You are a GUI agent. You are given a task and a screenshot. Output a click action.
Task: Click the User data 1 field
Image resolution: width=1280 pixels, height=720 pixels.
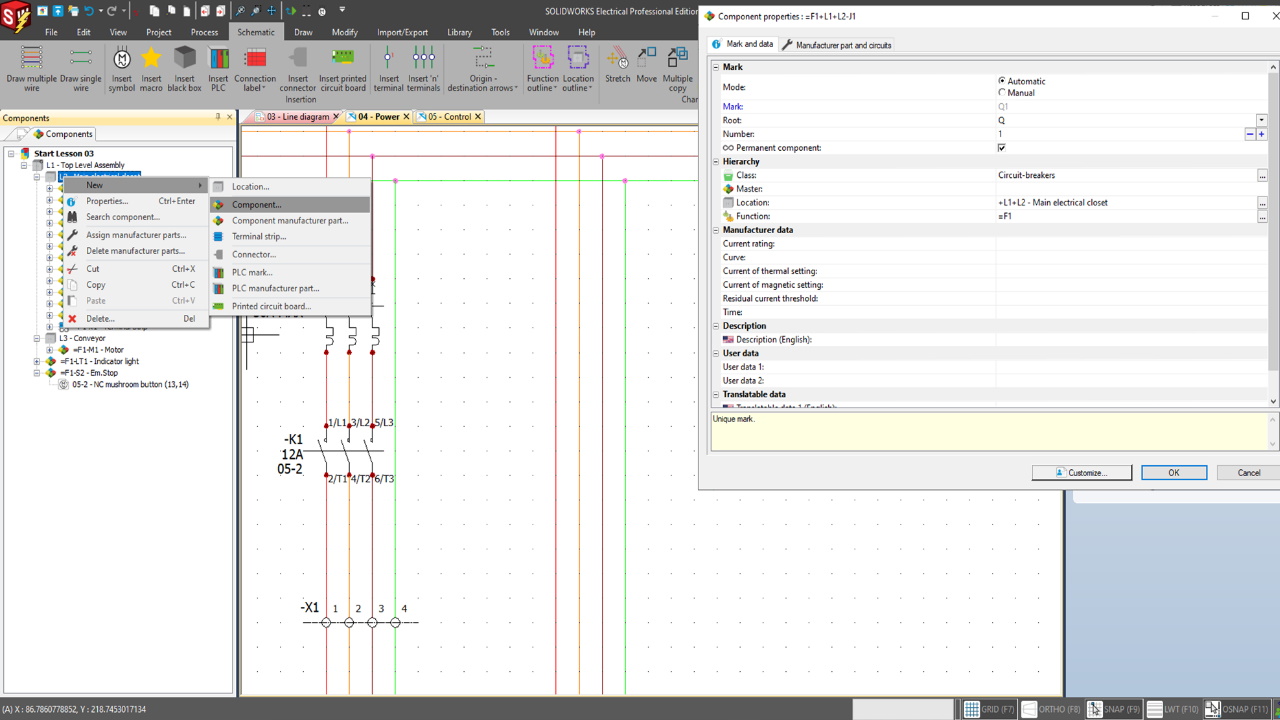coord(1131,367)
